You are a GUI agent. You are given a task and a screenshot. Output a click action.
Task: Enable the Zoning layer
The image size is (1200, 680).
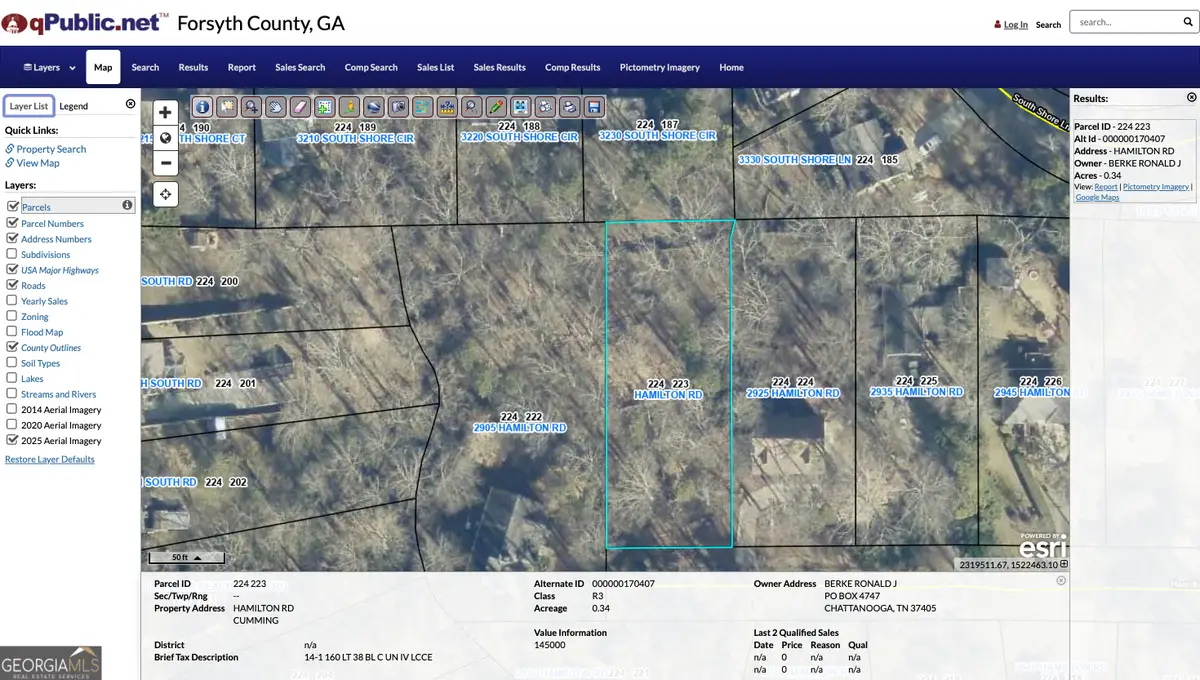click(9, 316)
